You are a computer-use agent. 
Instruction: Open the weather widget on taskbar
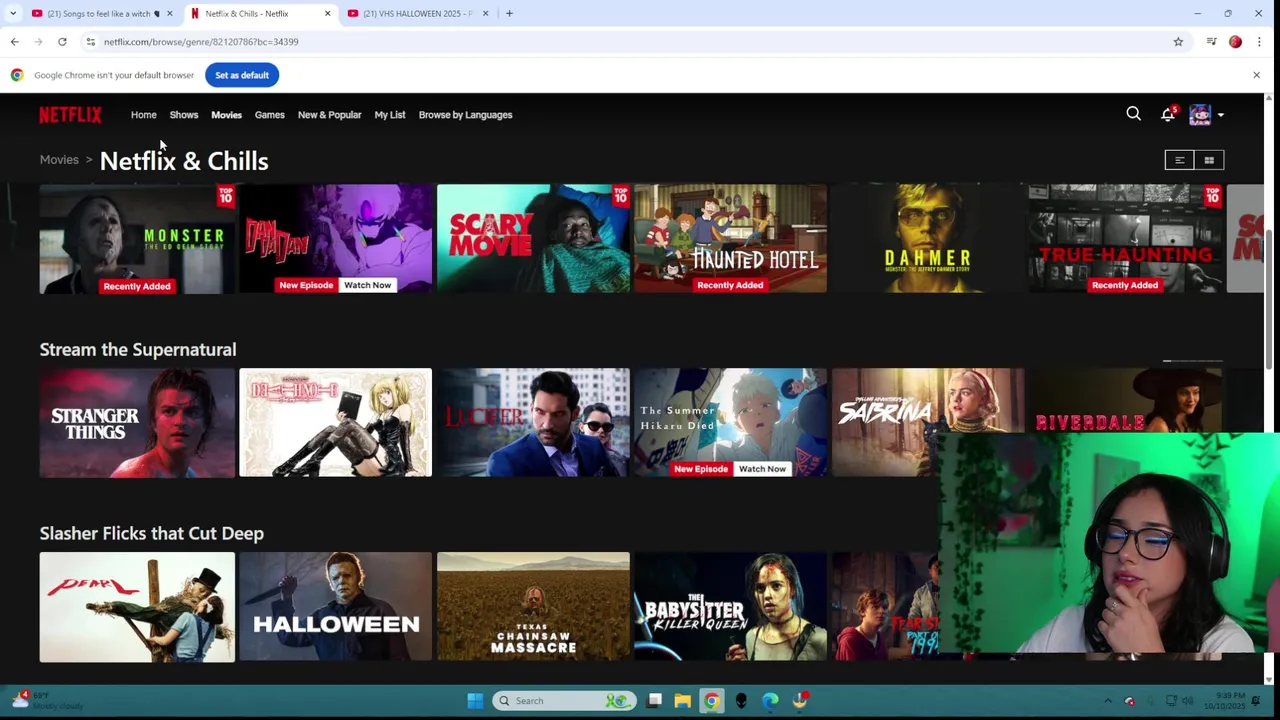coord(45,700)
